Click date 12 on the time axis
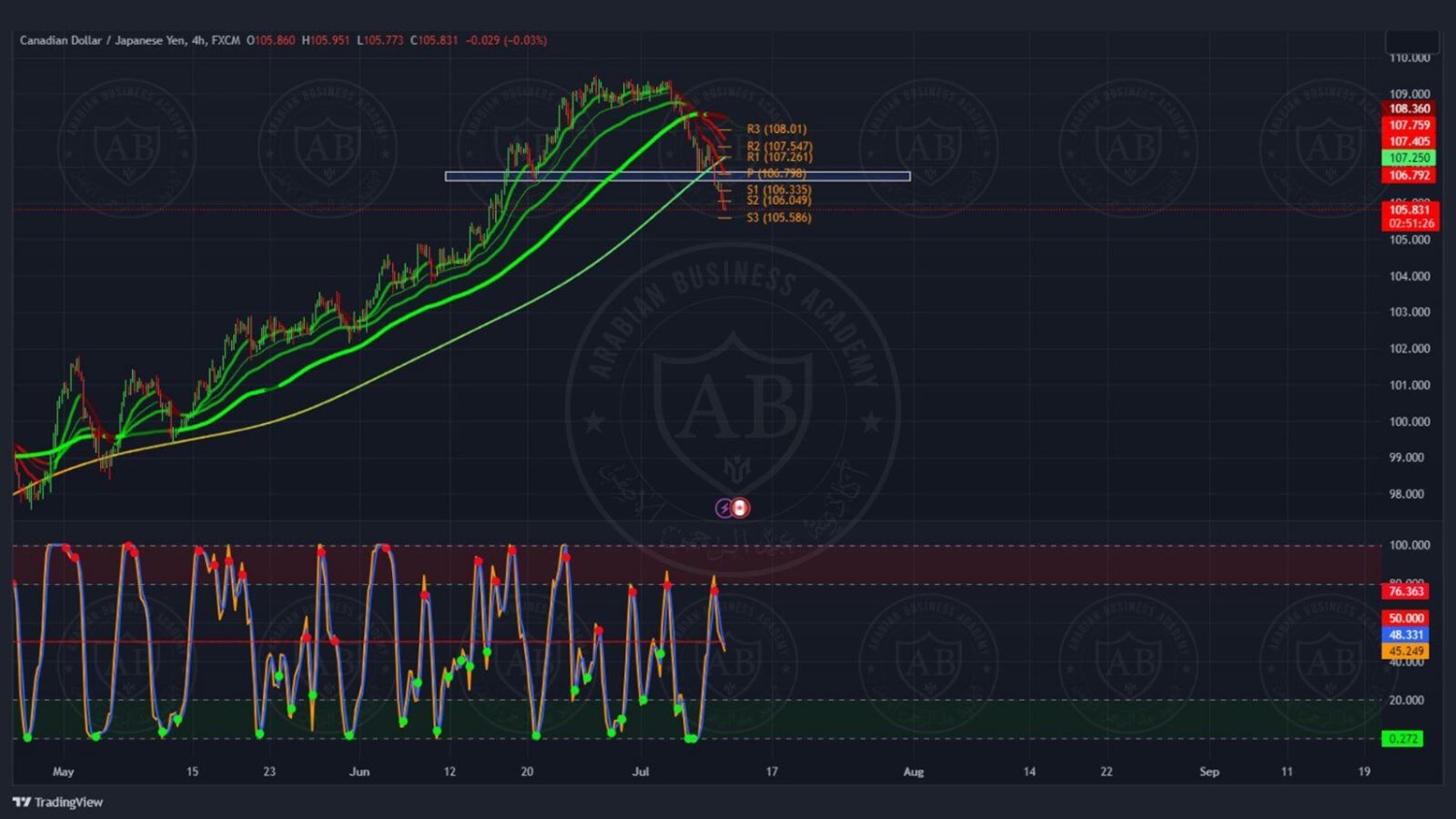 pos(449,772)
